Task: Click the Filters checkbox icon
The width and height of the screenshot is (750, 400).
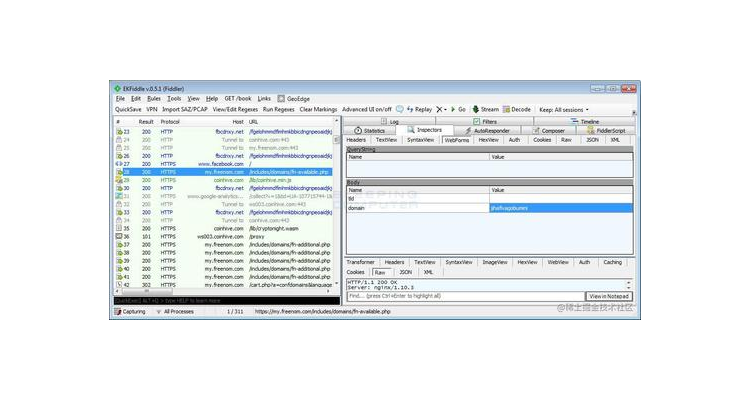Action: (476, 122)
